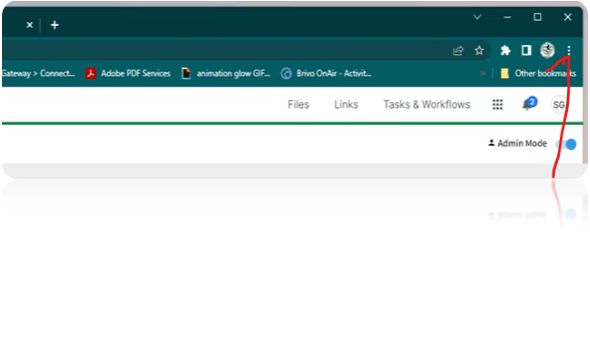Open notifications bell with 2 badge
This screenshot has height=361, width=590.
(x=529, y=104)
